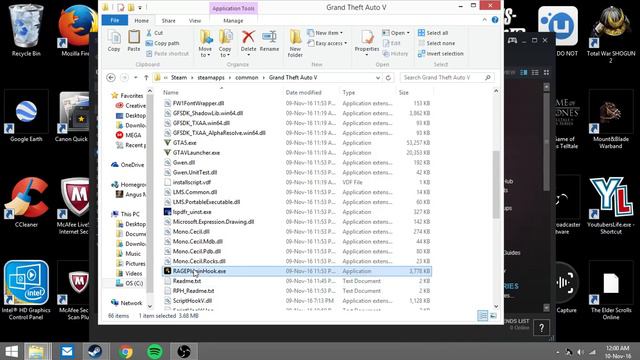This screenshot has height=360, width=640.
Task: Click Select all in ribbon
Action: (433, 33)
